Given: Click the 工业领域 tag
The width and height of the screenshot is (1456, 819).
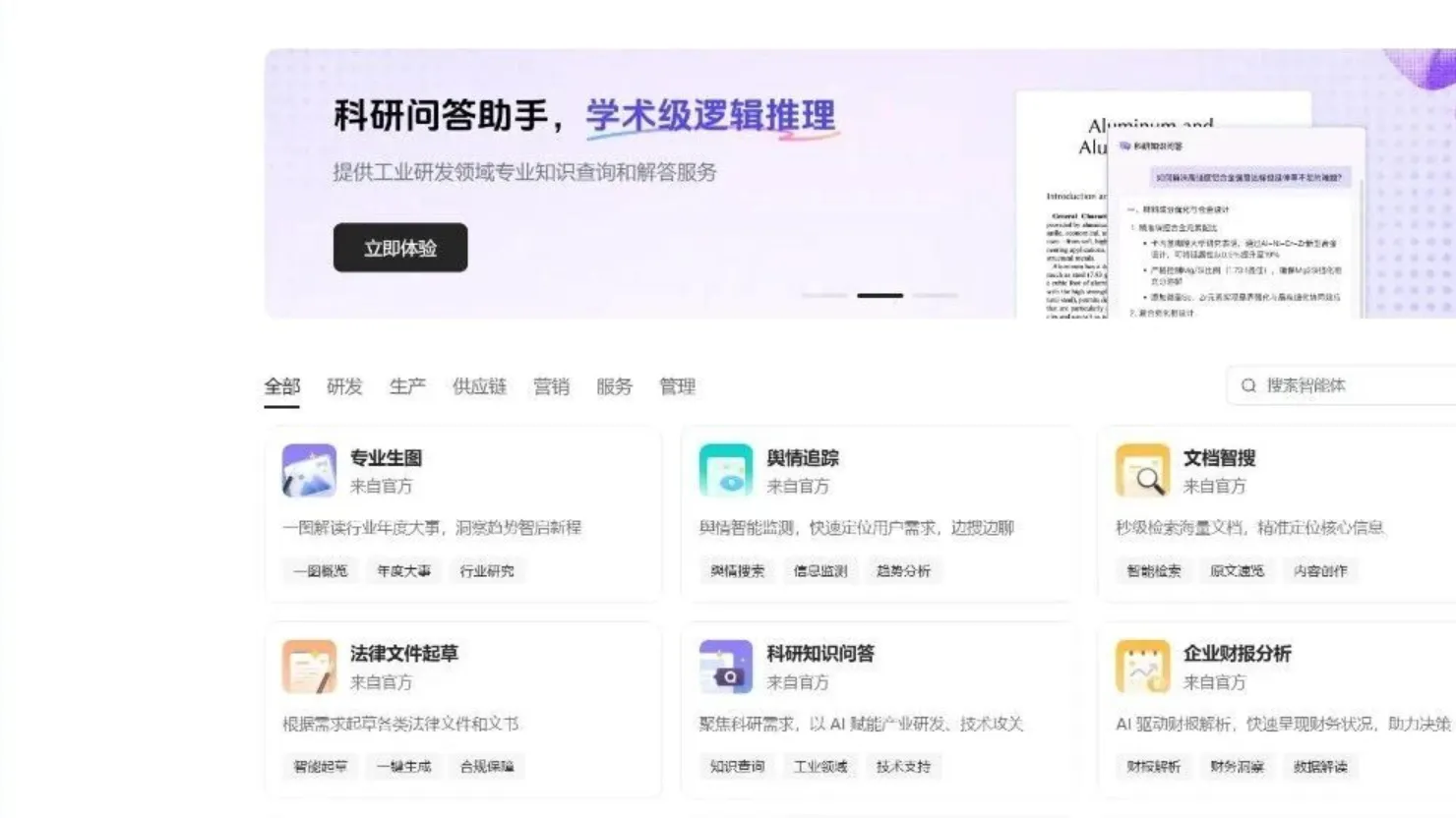Looking at the screenshot, I should [820, 766].
